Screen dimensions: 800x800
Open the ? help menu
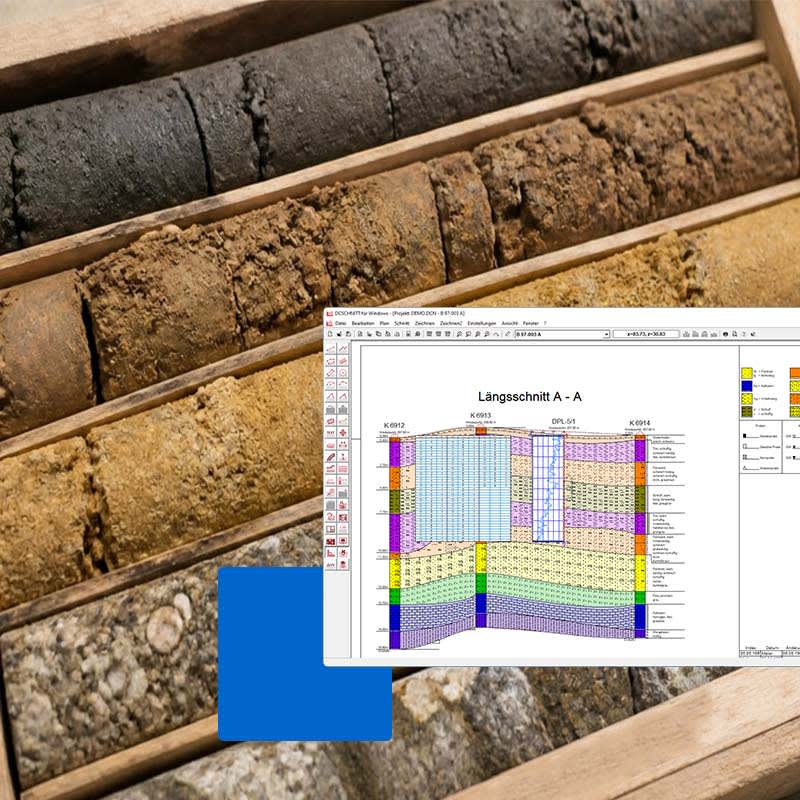(x=545, y=323)
